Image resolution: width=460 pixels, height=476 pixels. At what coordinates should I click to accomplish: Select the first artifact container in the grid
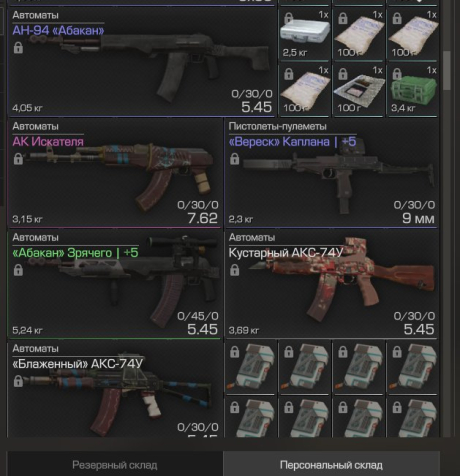pyautogui.click(x=250, y=368)
